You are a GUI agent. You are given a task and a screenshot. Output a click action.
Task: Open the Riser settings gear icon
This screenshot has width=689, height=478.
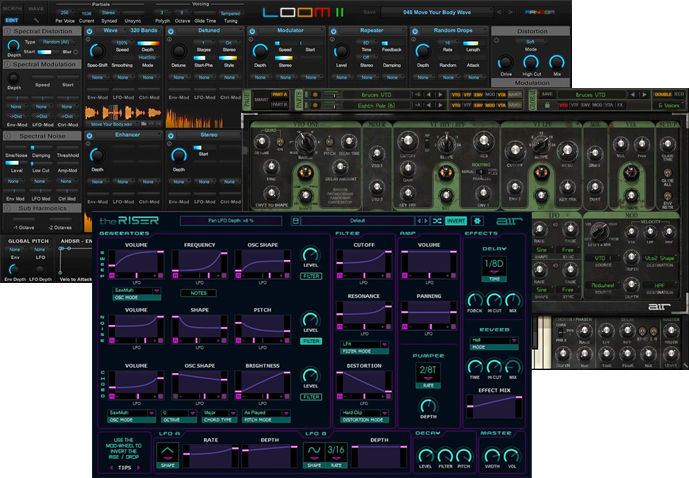tap(477, 221)
